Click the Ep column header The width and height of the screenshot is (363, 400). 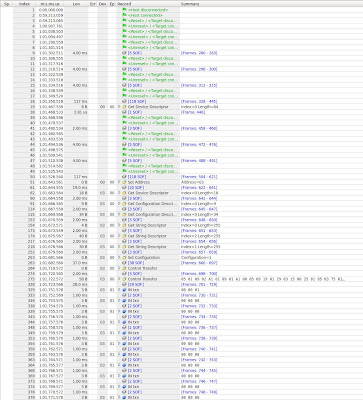112,4
